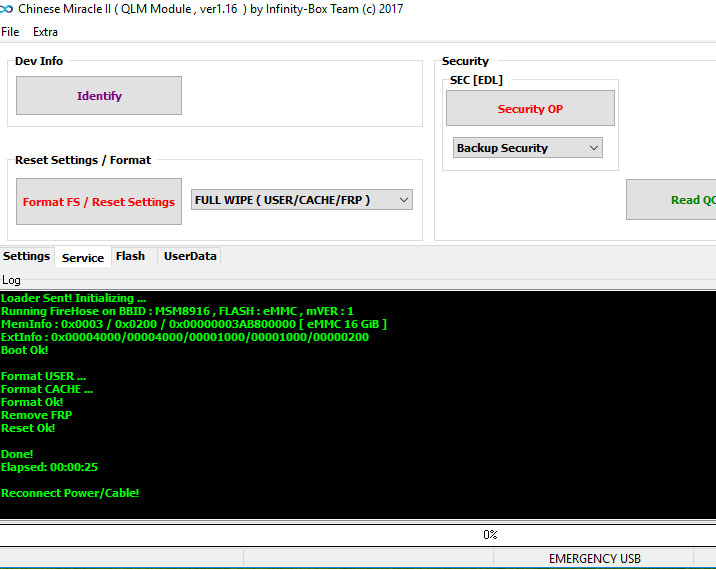Click the 'SEC [EDL]' group label
This screenshot has height=569, width=716.
tap(476, 80)
